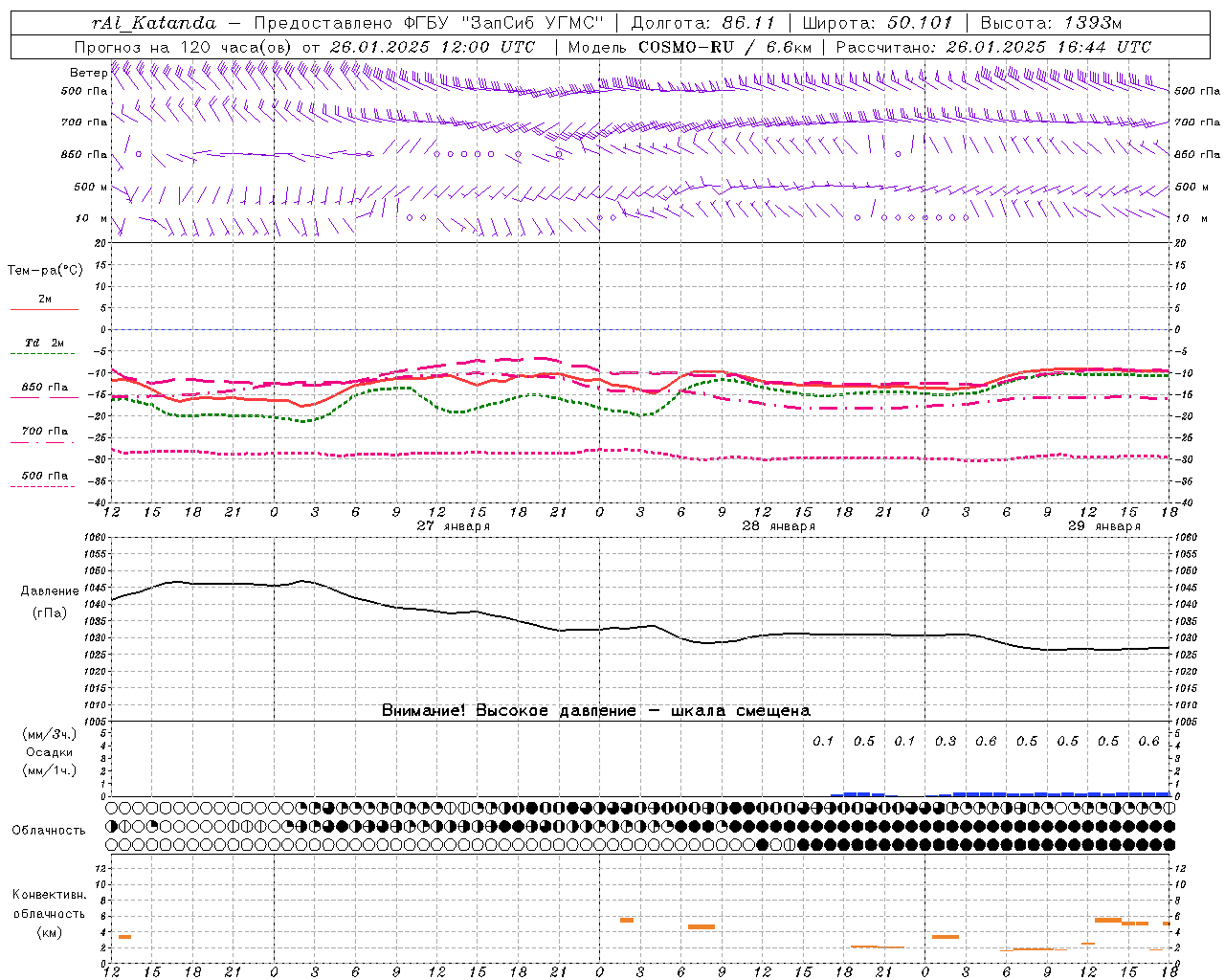Click the 28 января date label
This screenshot has height=980, width=1225.
[x=778, y=526]
